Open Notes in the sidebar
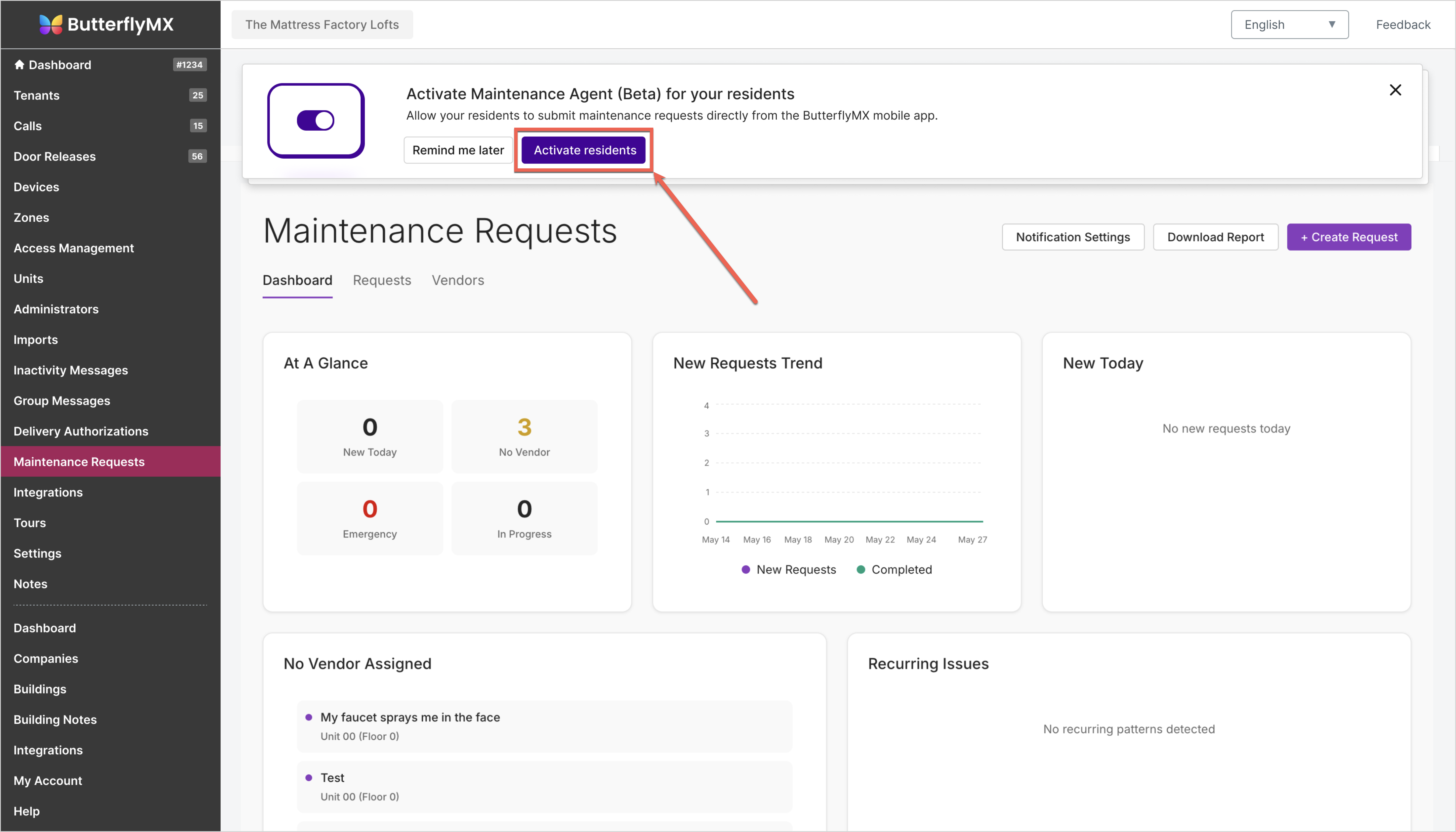 point(110,584)
